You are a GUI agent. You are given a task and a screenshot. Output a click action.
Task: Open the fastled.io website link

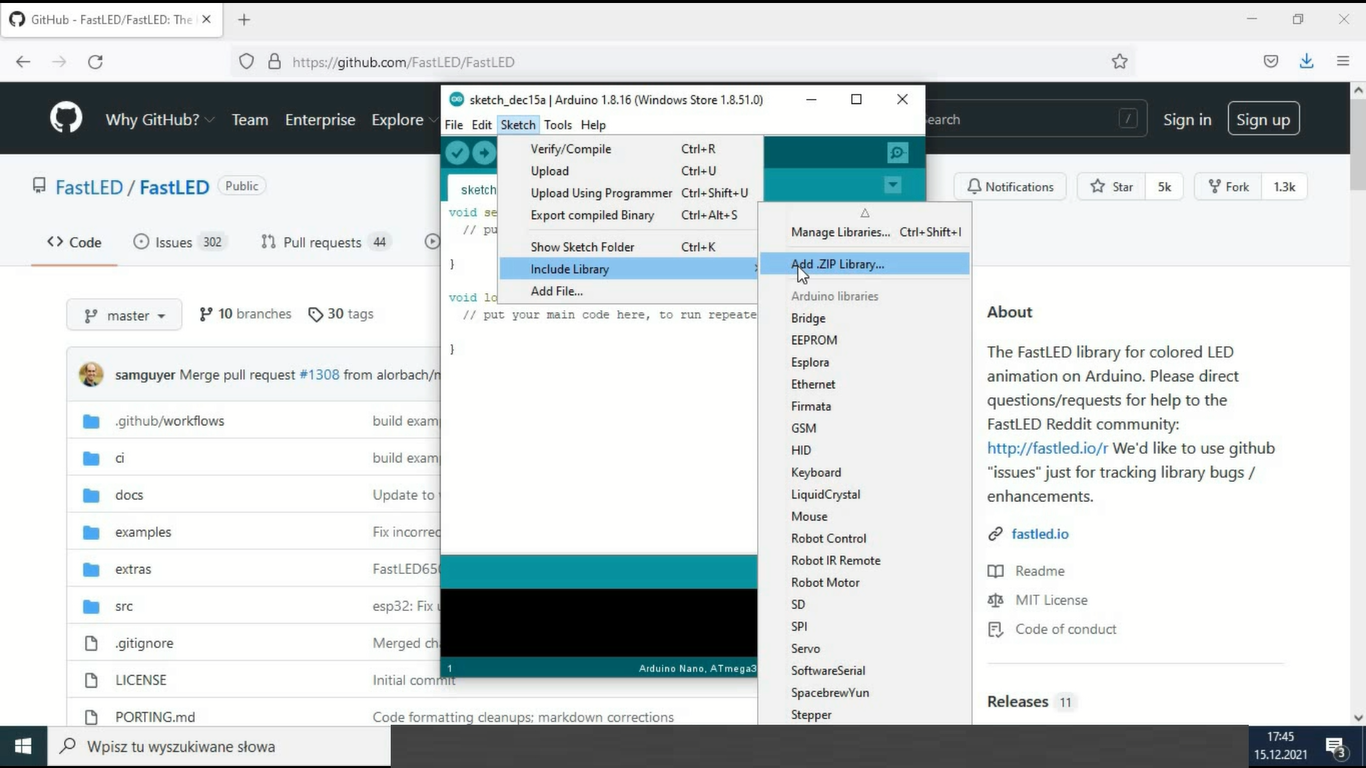(1040, 534)
